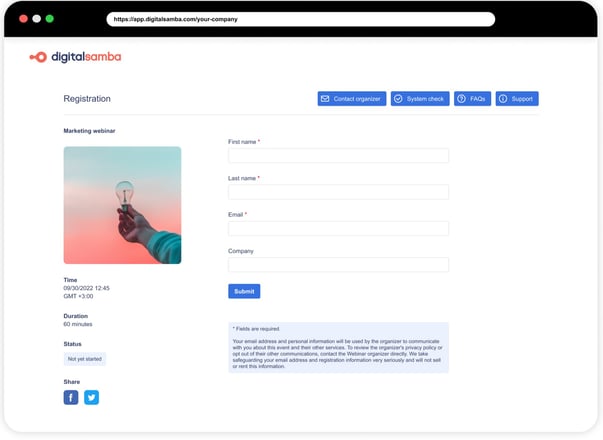Click the 'Marketing webinar' title text
The image size is (603, 440).
pos(89,131)
